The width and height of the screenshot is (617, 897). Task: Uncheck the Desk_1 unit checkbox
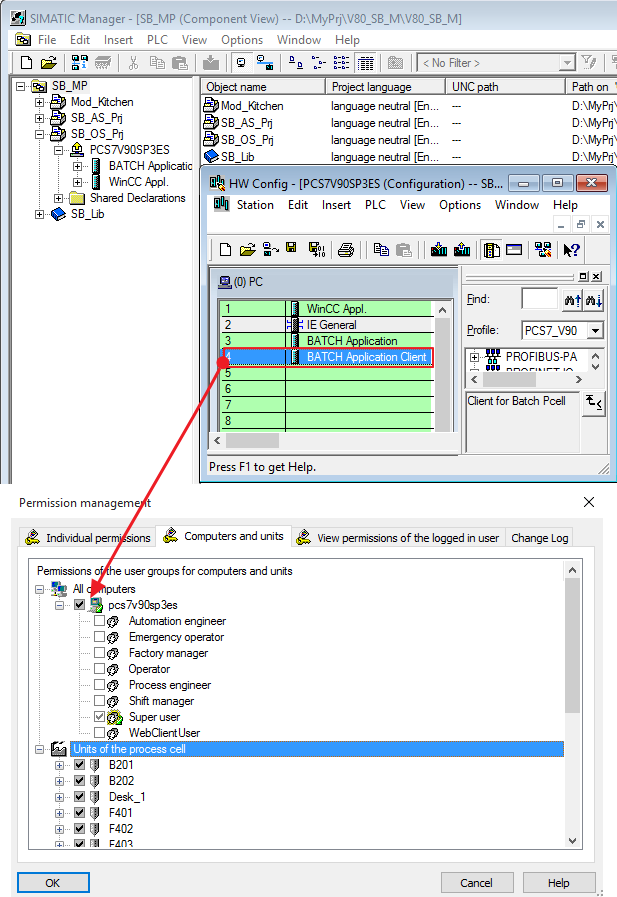click(x=79, y=796)
